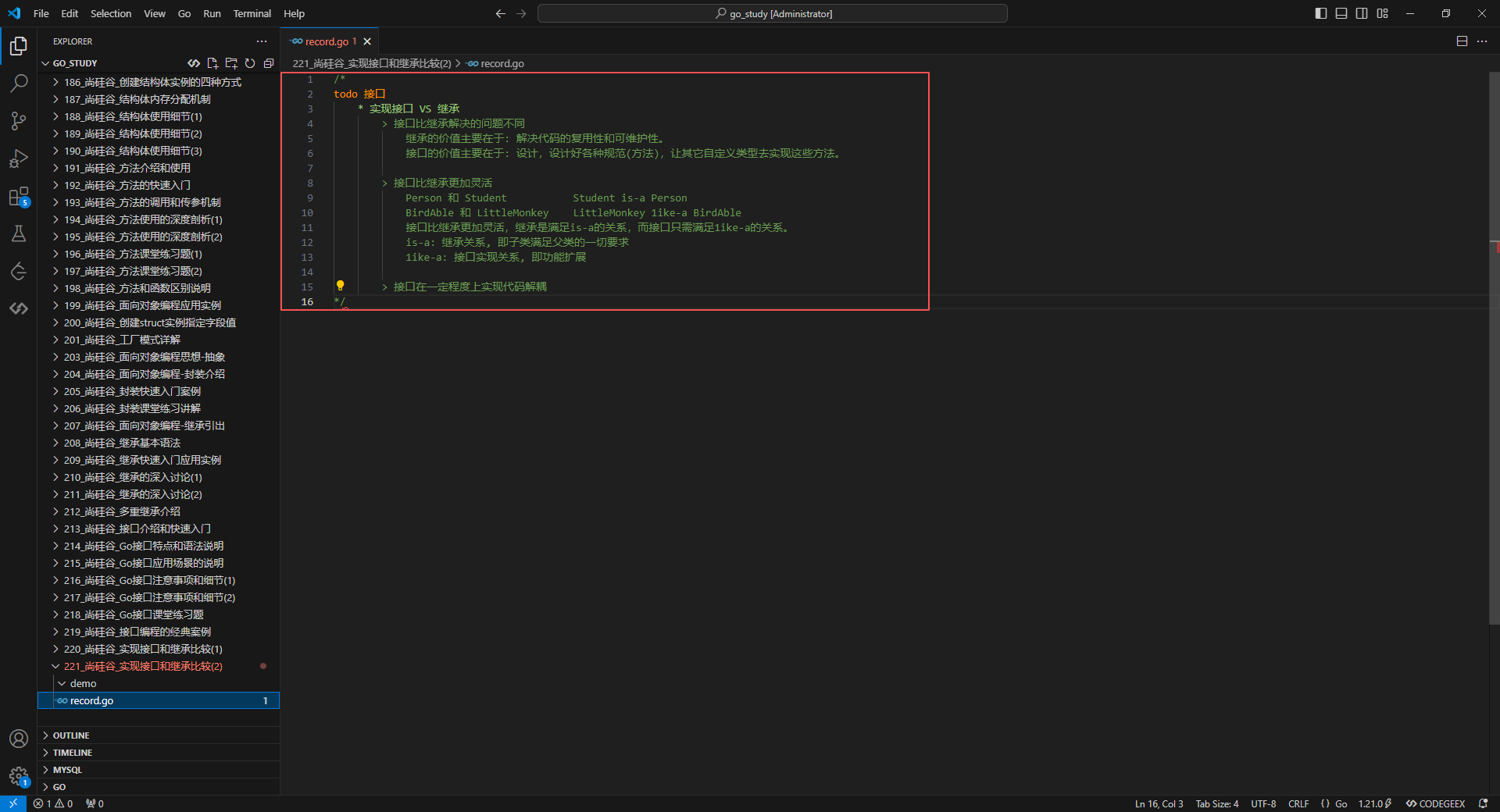Expand the OUTLINE section
The width and height of the screenshot is (1500, 812).
pyautogui.click(x=159, y=735)
